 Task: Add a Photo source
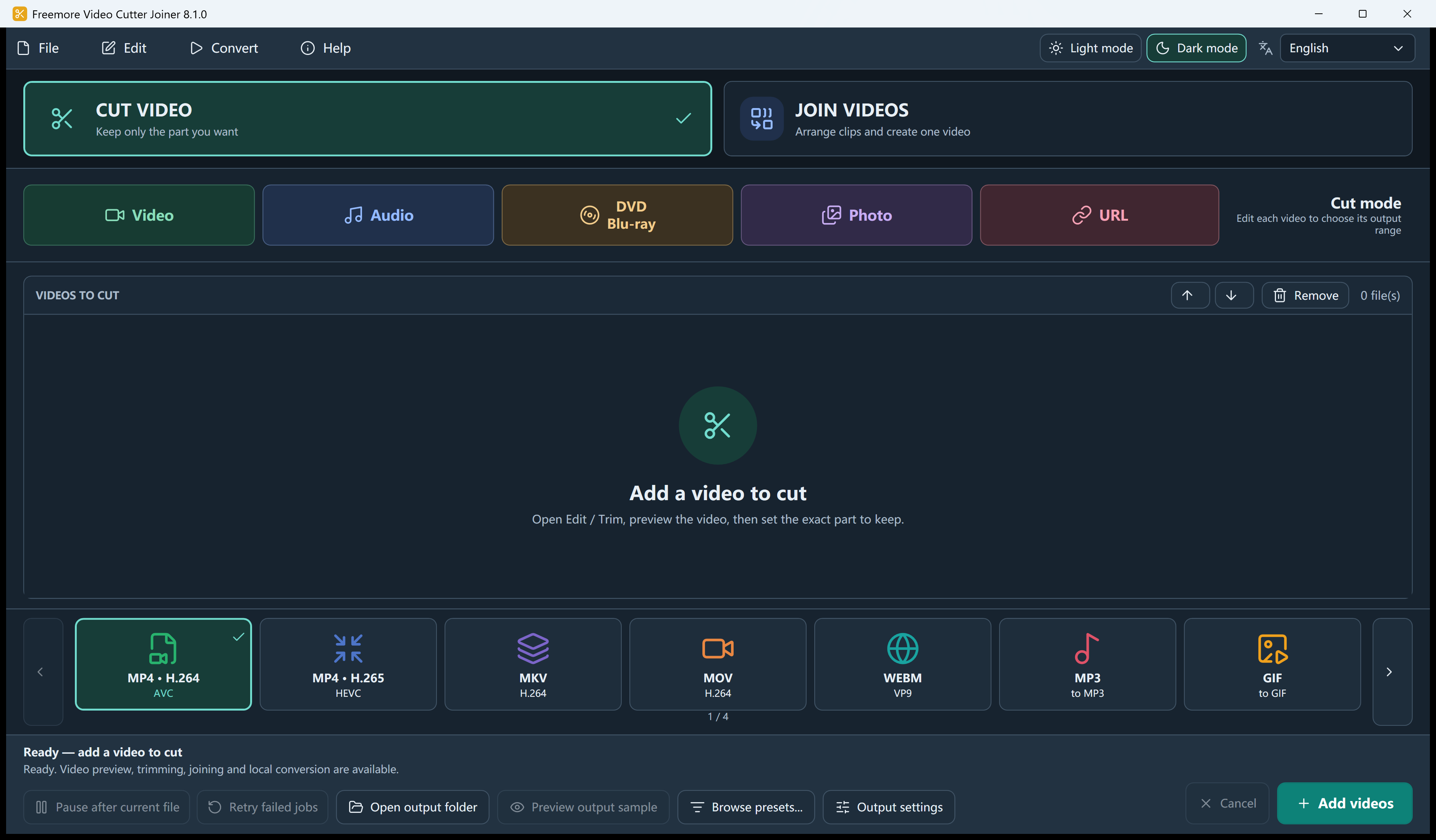coord(856,215)
